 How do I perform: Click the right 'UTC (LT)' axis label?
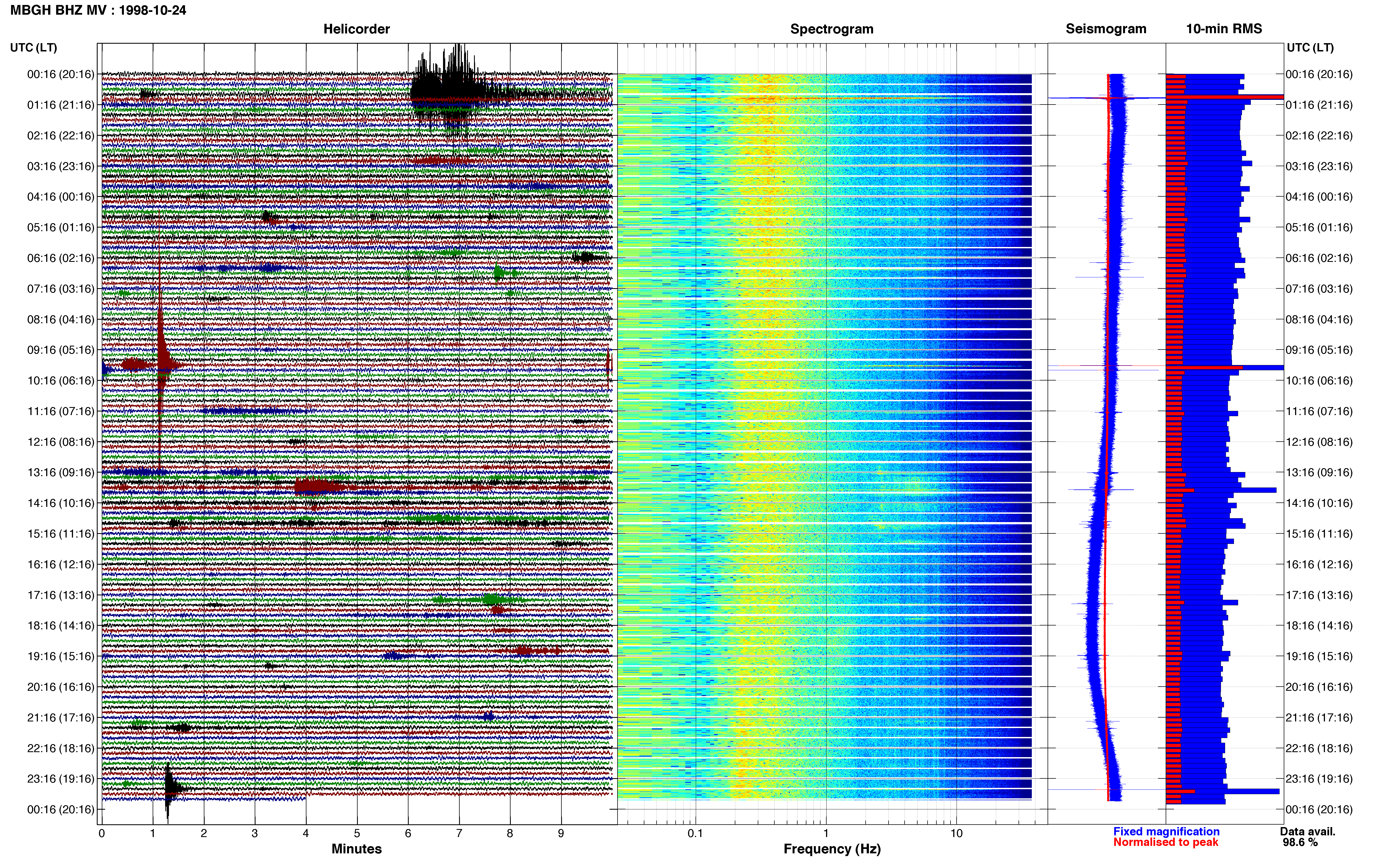[x=1310, y=48]
